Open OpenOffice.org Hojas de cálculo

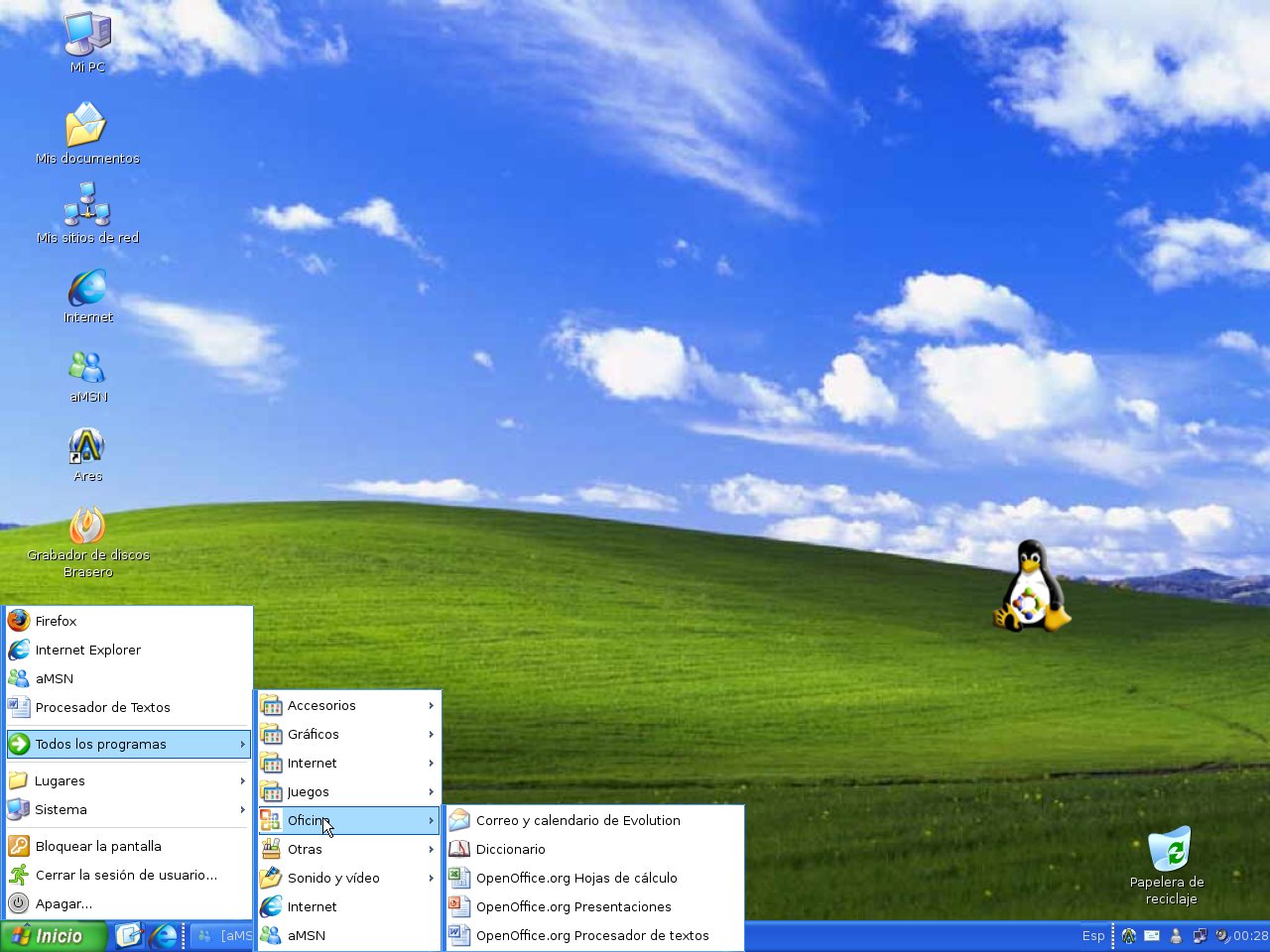click(576, 878)
